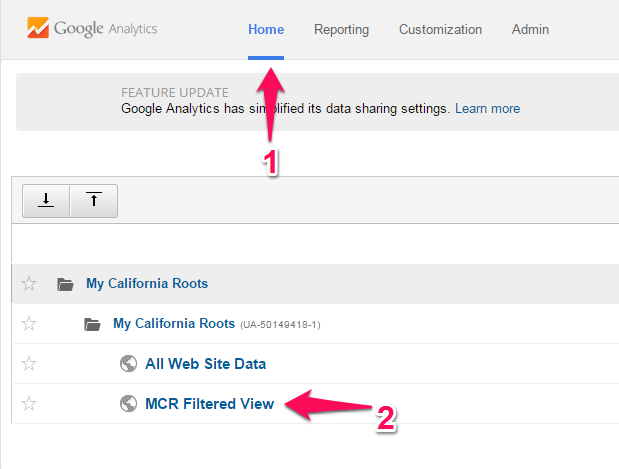Open the Customization tab
Image resolution: width=619 pixels, height=469 pixels.
pos(440,30)
